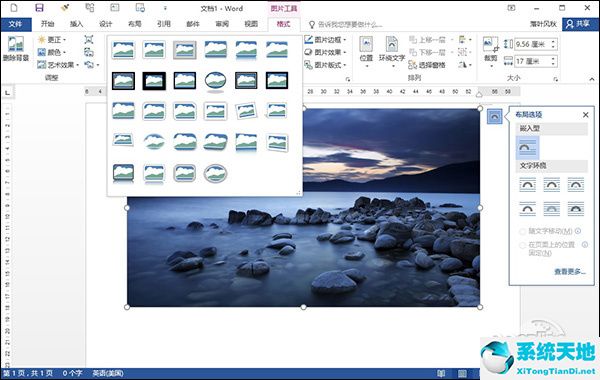This screenshot has width=600, height=380.
Task: Select the first picture style, simple white frame
Action: [x=123, y=50]
